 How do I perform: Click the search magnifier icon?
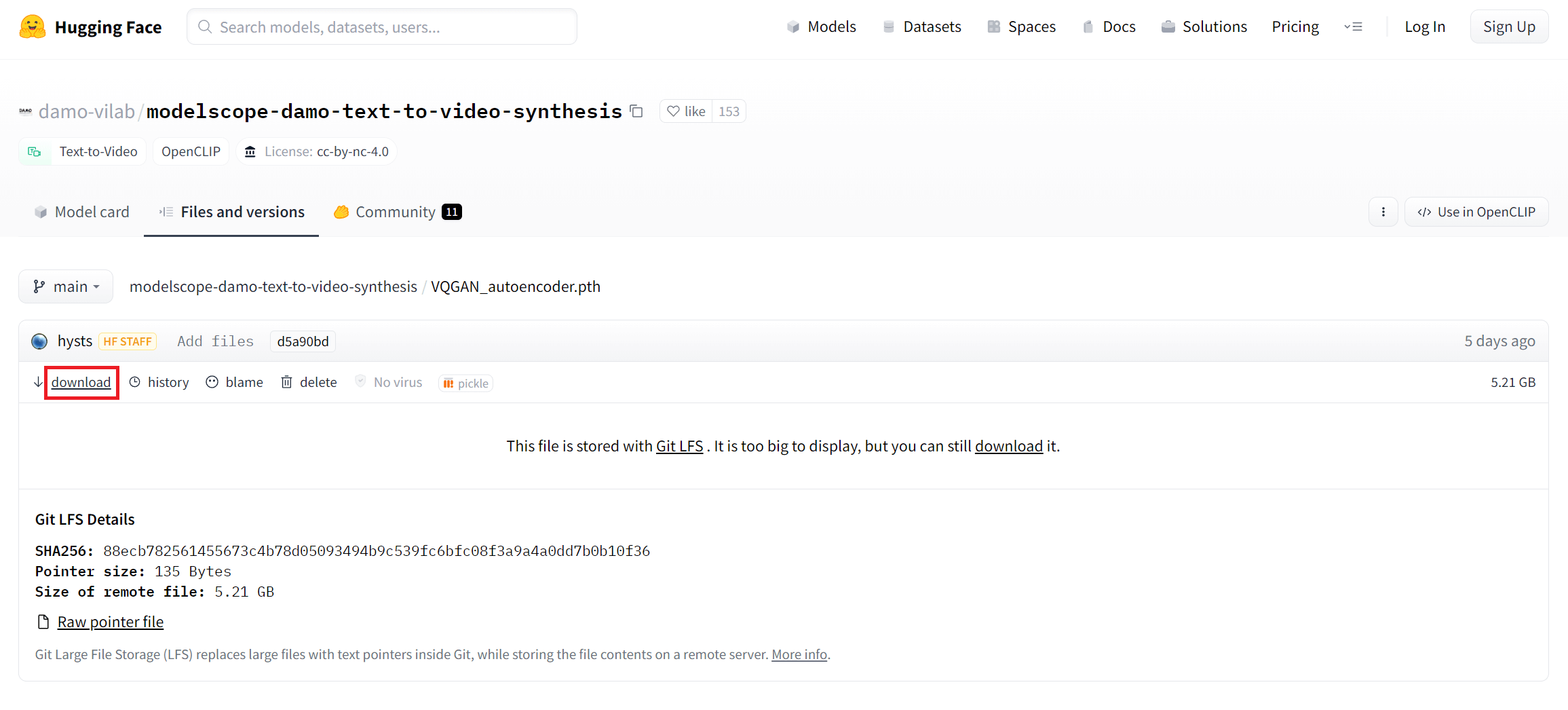204,26
